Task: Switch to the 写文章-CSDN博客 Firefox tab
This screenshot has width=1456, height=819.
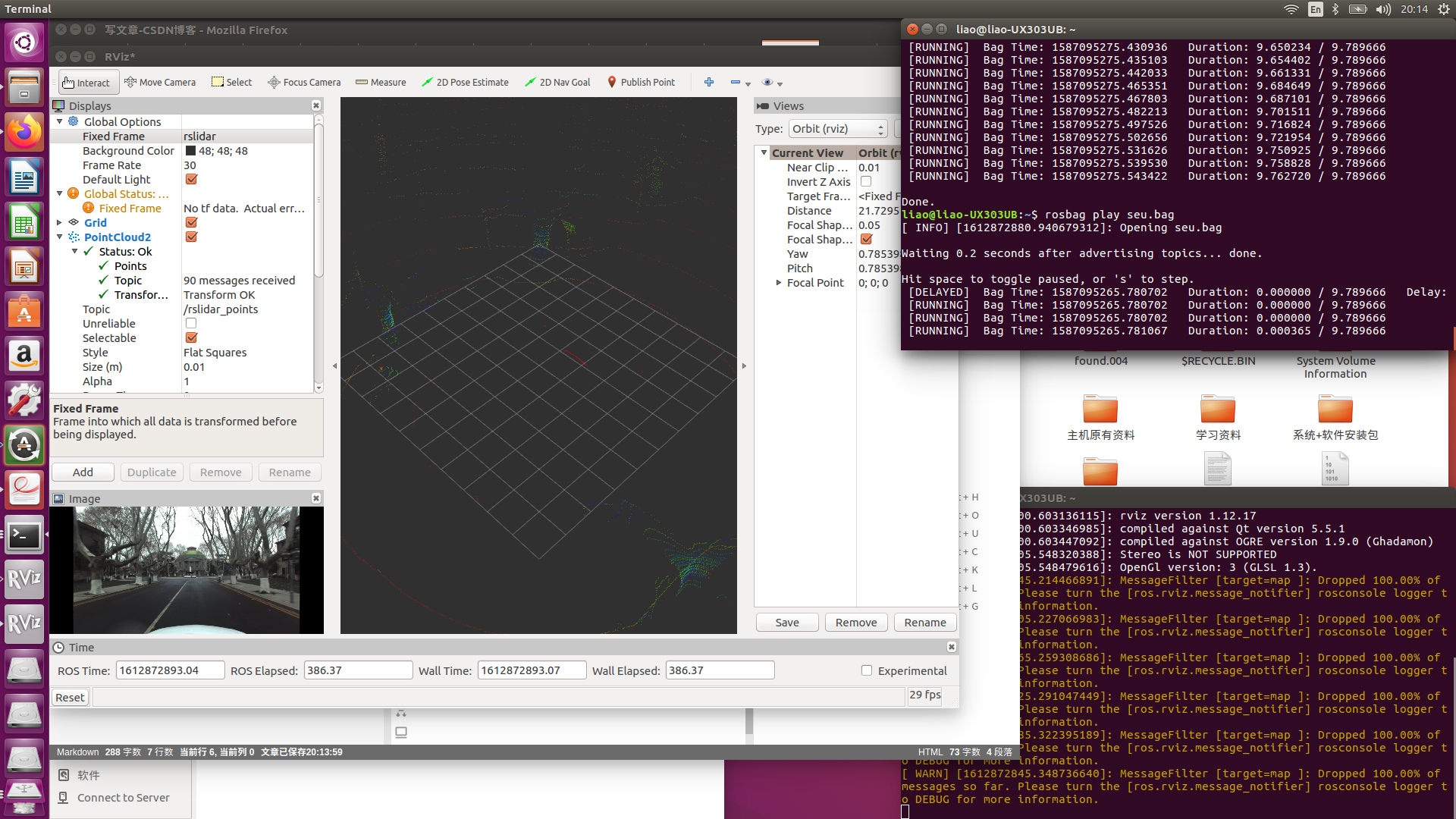Action: pos(196,30)
